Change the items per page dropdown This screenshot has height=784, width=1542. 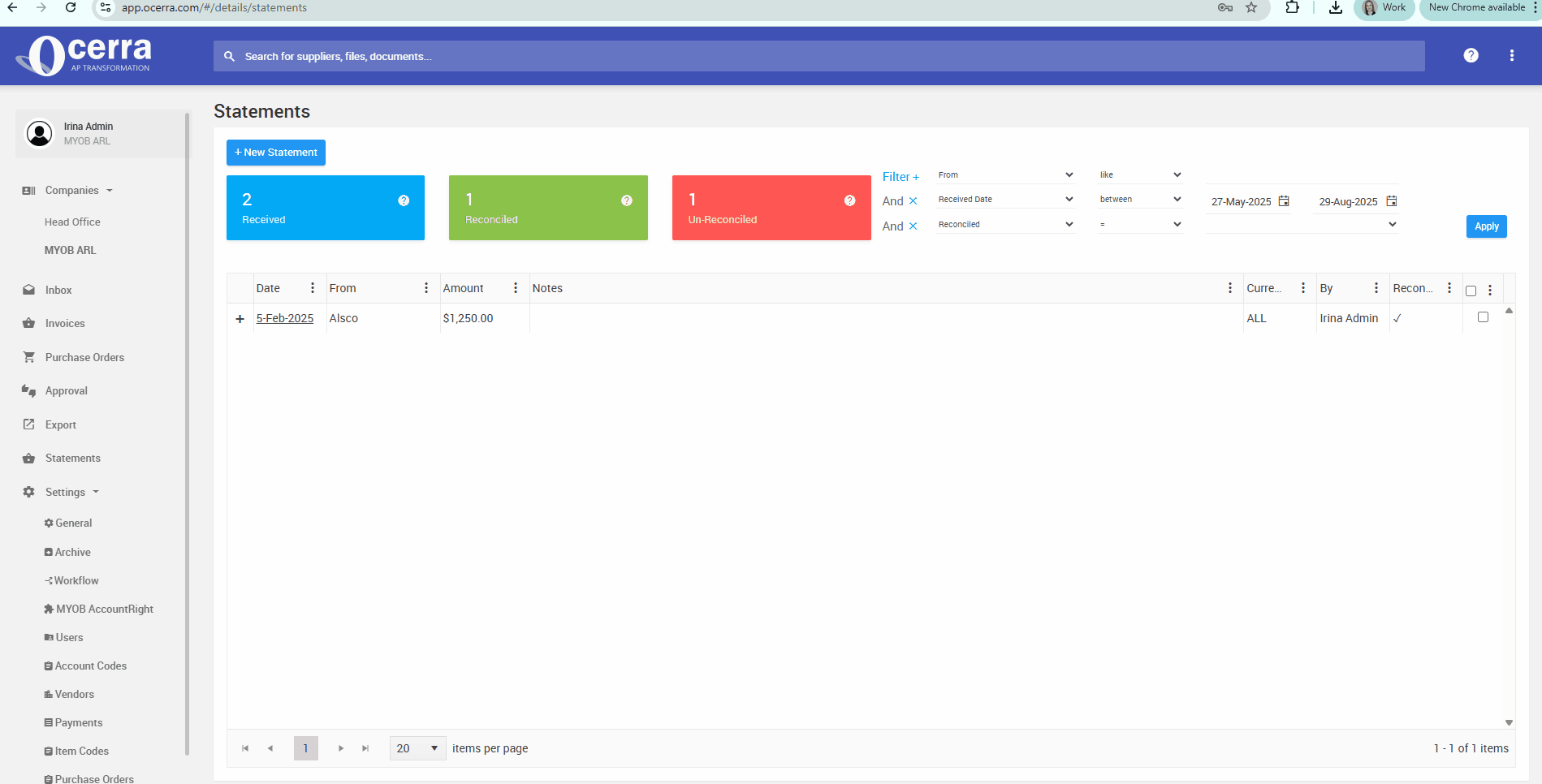point(417,748)
